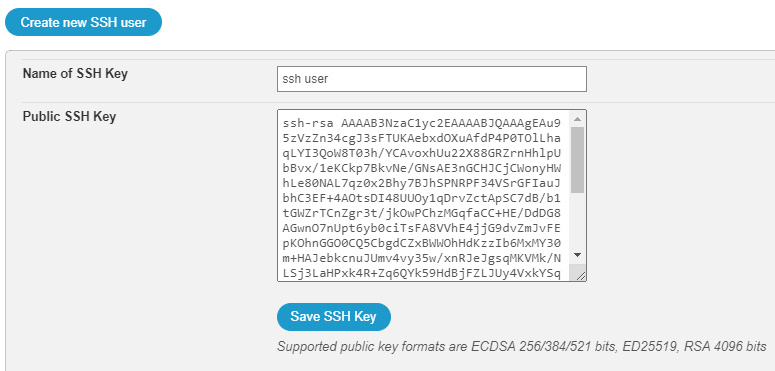Place cursor in key line starting "pKOhnGGO0CQ5"
This screenshot has width=775, height=371.
coord(422,244)
